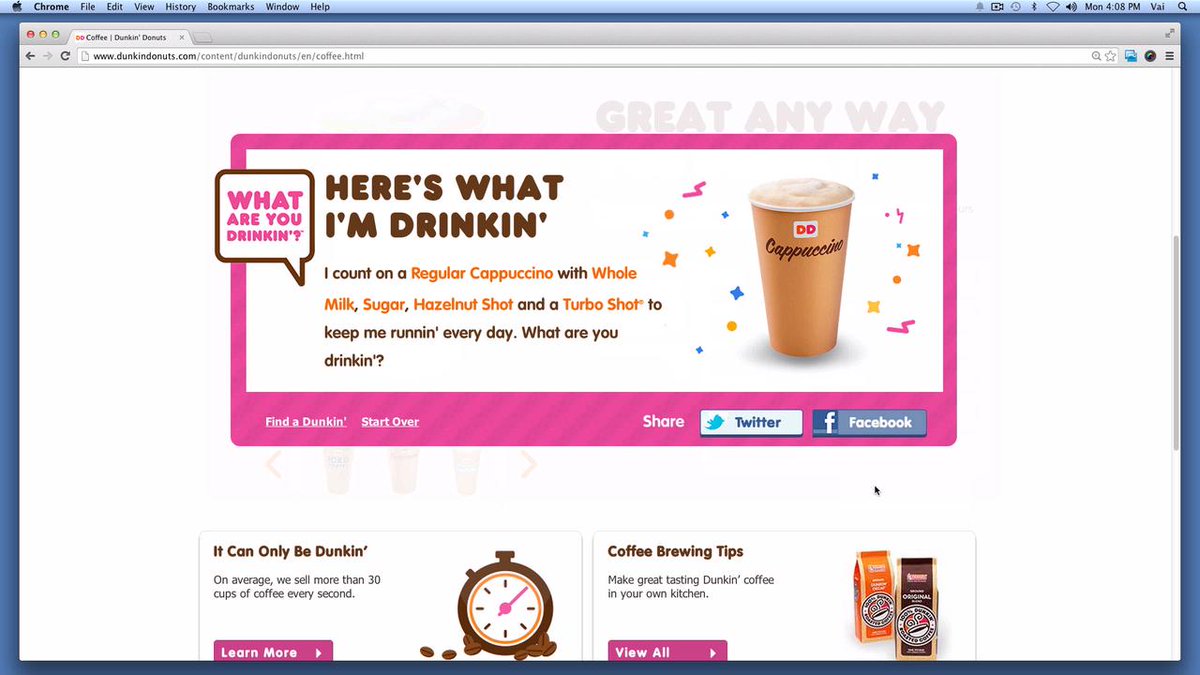
Task: Open the Bookmarks menu
Action: 231,7
